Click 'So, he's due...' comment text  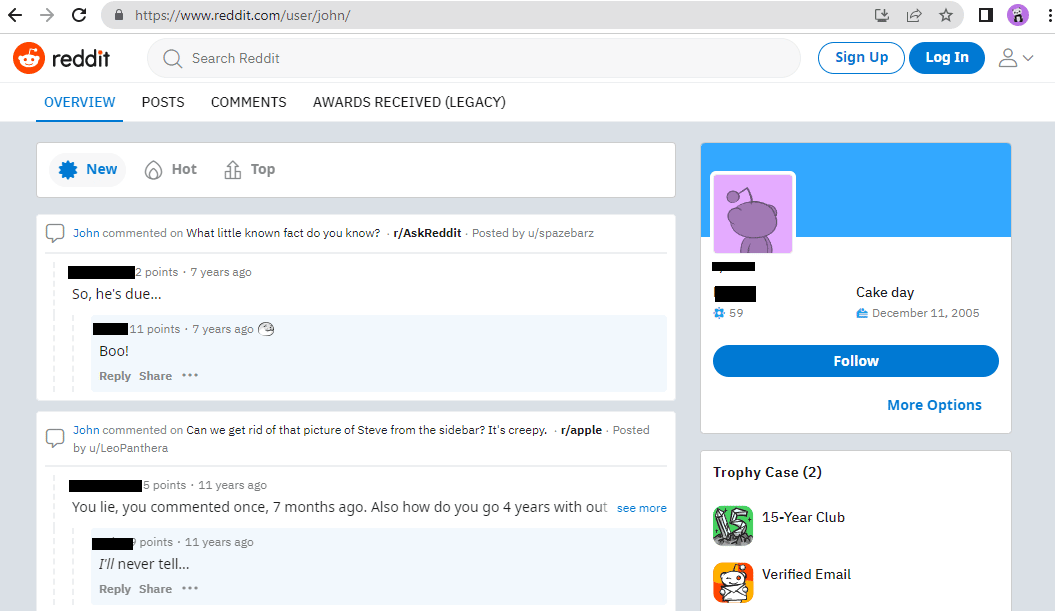[x=116, y=294]
